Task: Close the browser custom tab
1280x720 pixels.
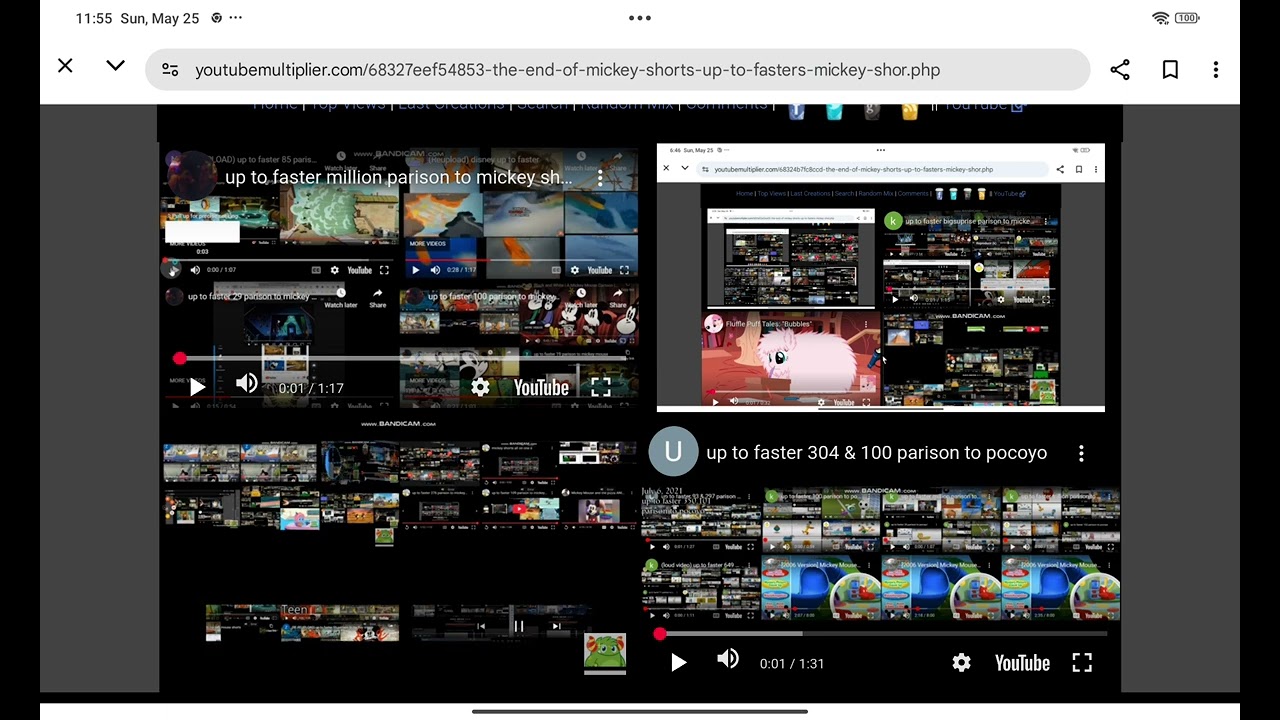Action: tap(65, 66)
